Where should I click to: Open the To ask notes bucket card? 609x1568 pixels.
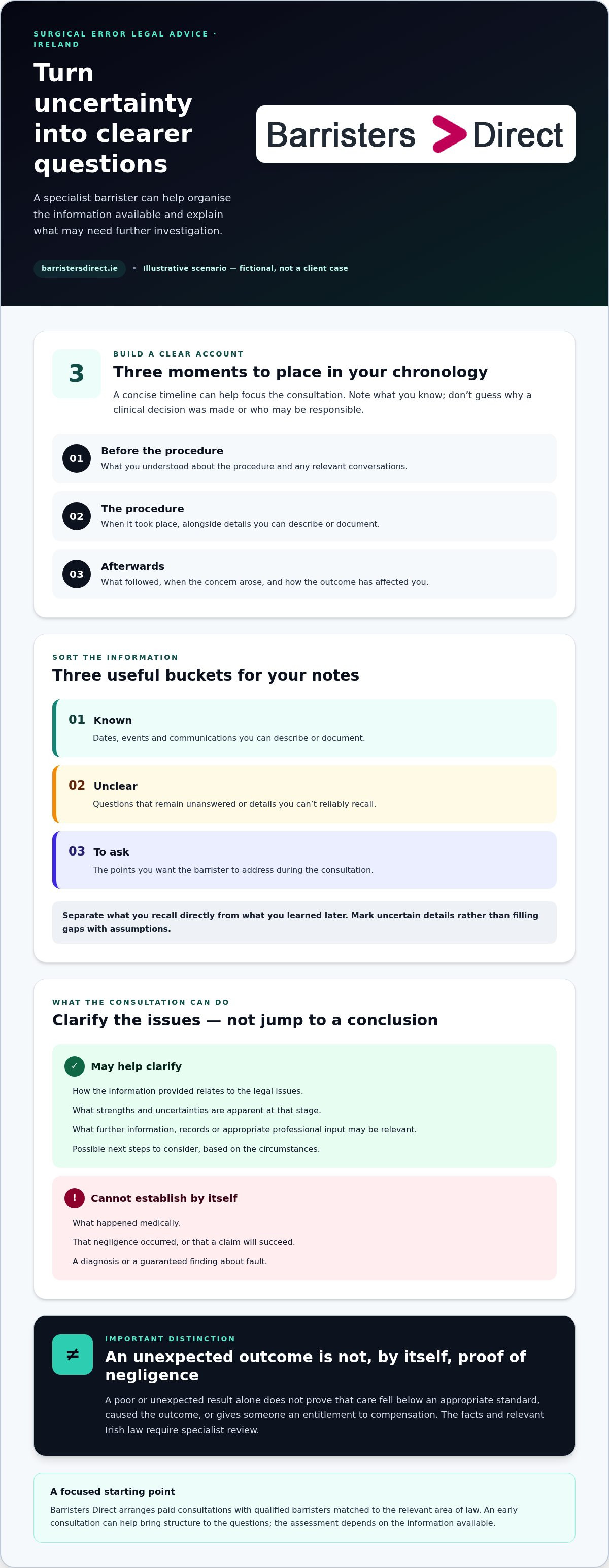[x=304, y=860]
